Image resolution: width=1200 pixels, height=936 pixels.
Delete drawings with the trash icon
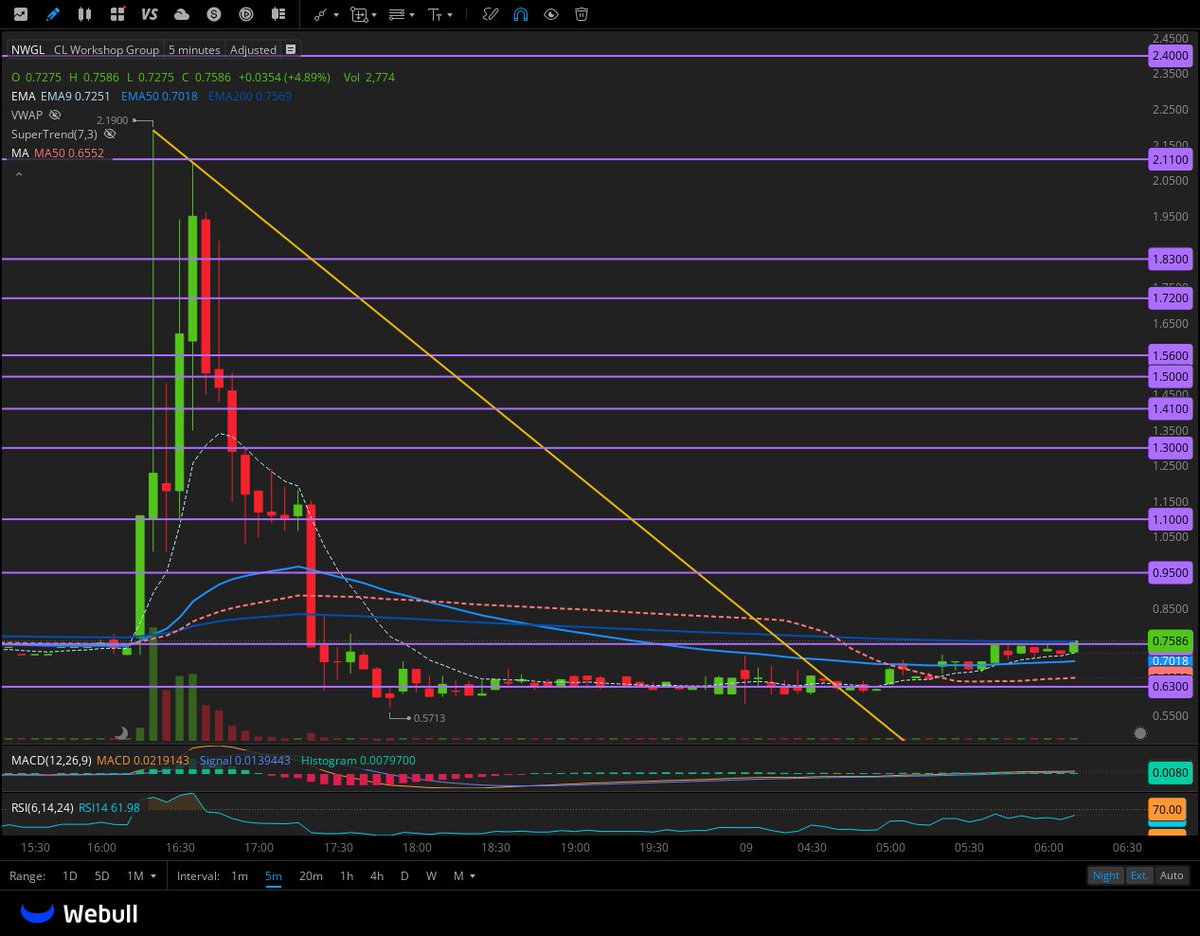[x=581, y=14]
